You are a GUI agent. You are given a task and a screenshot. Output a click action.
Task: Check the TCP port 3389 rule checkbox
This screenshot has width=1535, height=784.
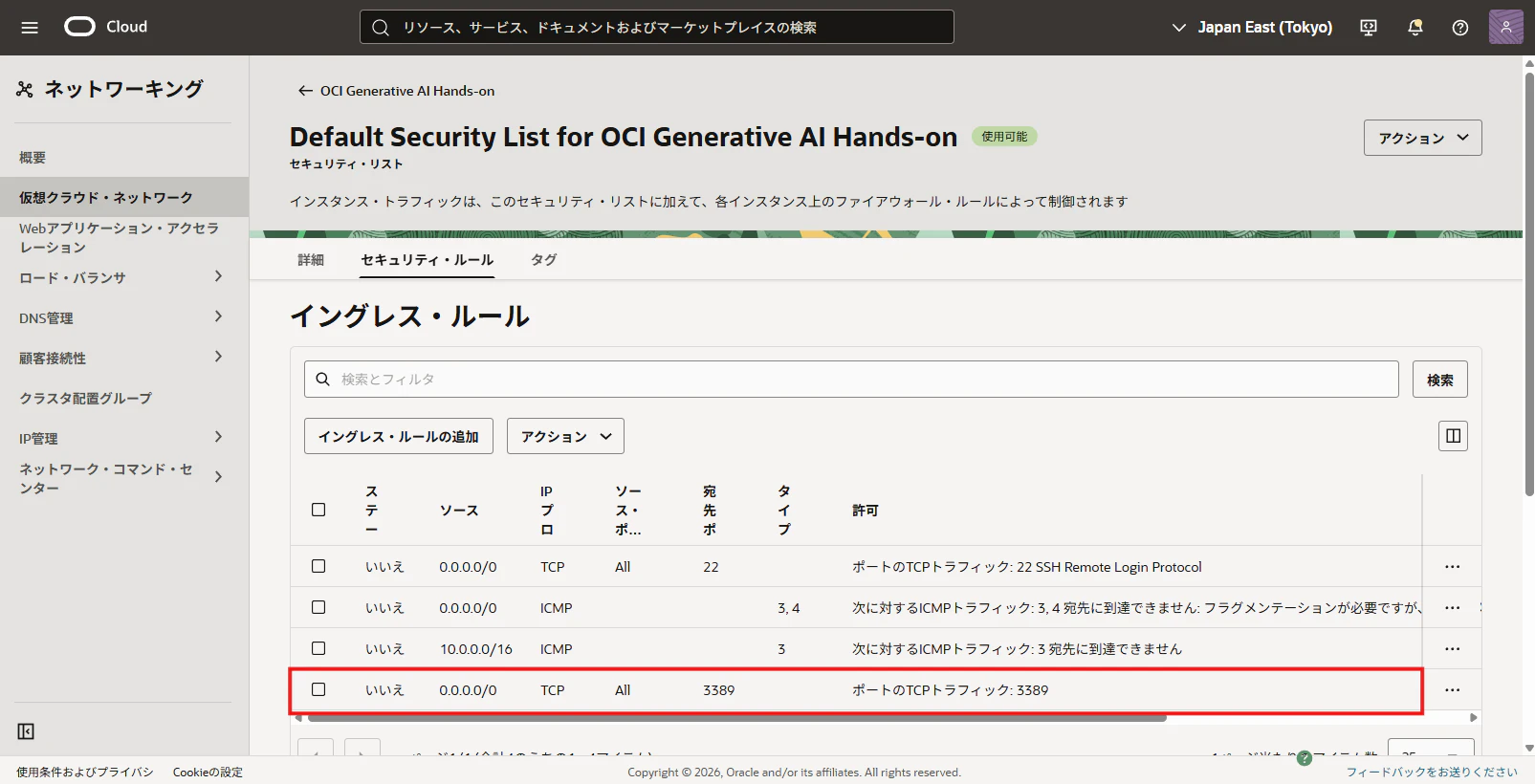click(x=318, y=689)
